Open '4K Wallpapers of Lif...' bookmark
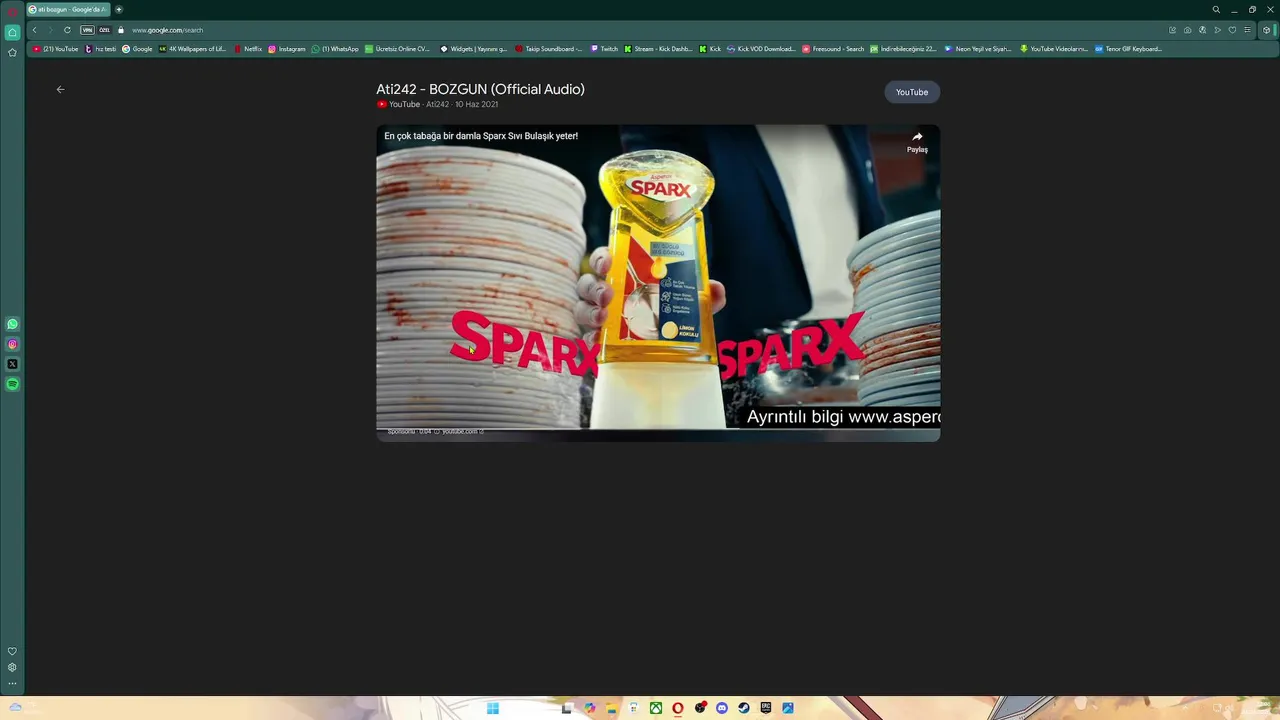This screenshot has height=720, width=1280. coord(193,48)
